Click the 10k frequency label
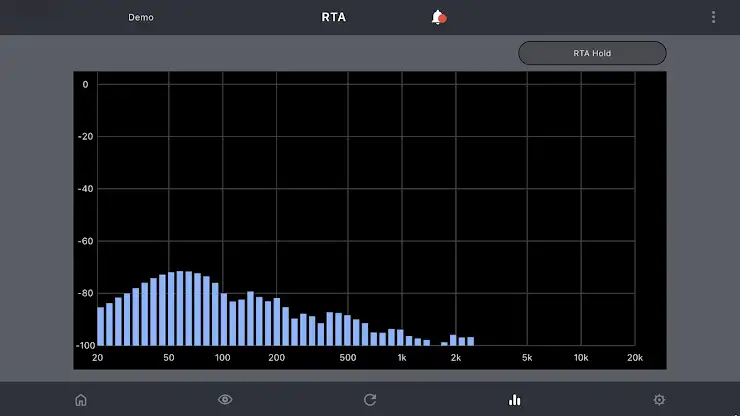 tap(581, 358)
